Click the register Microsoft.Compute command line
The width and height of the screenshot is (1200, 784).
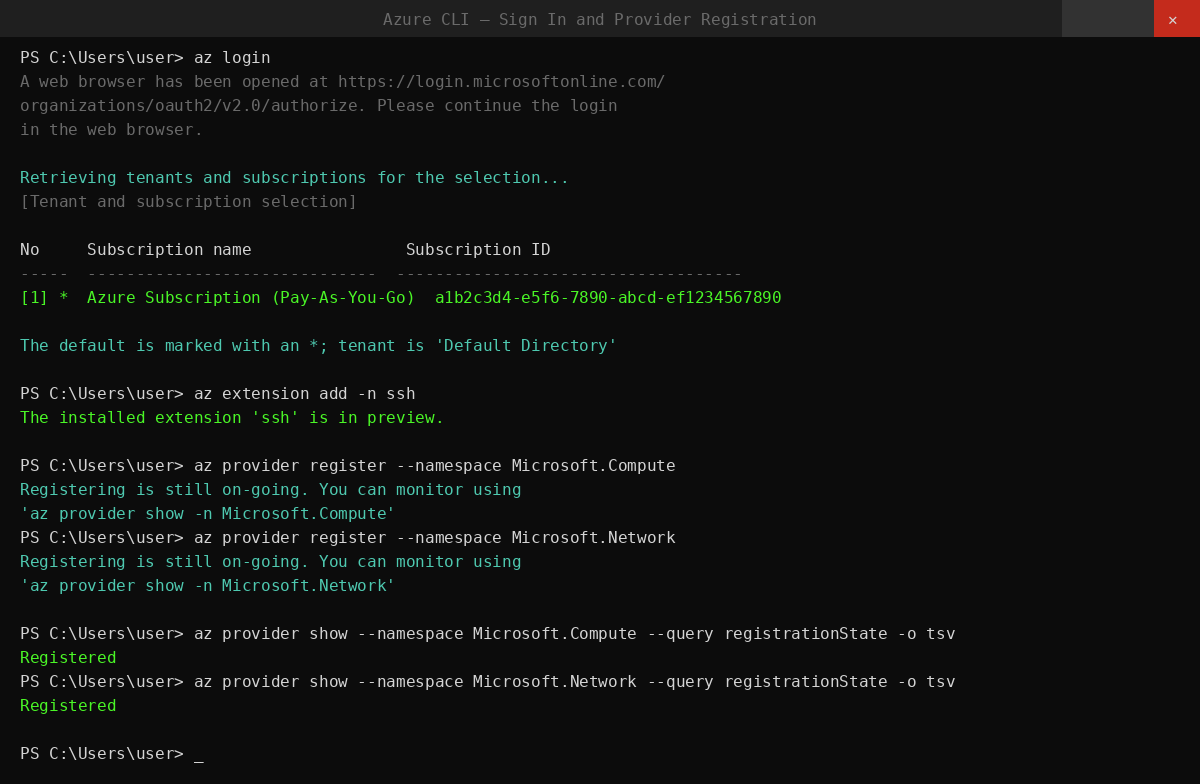(434, 466)
